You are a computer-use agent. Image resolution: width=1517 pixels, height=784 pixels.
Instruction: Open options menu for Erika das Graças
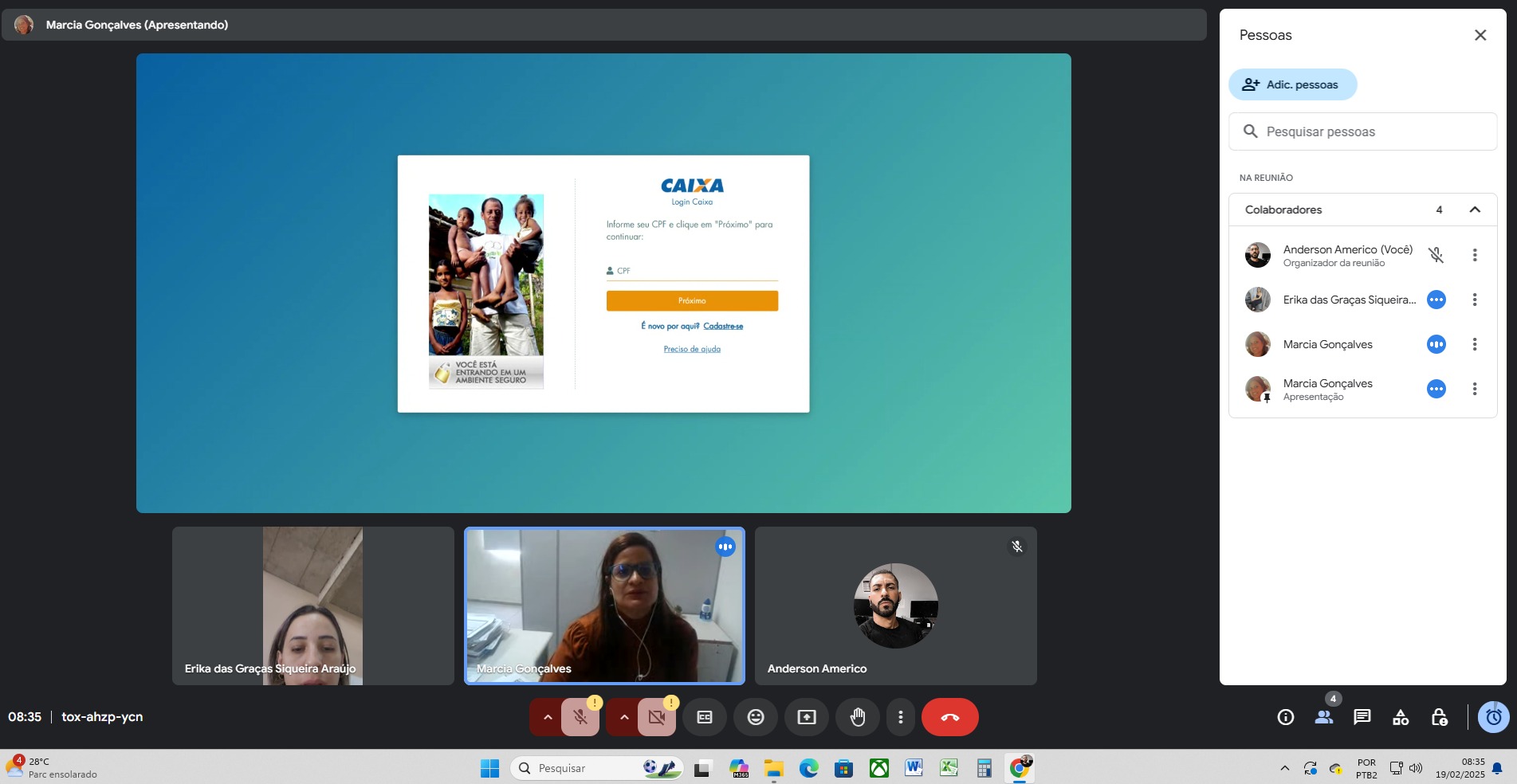1474,300
